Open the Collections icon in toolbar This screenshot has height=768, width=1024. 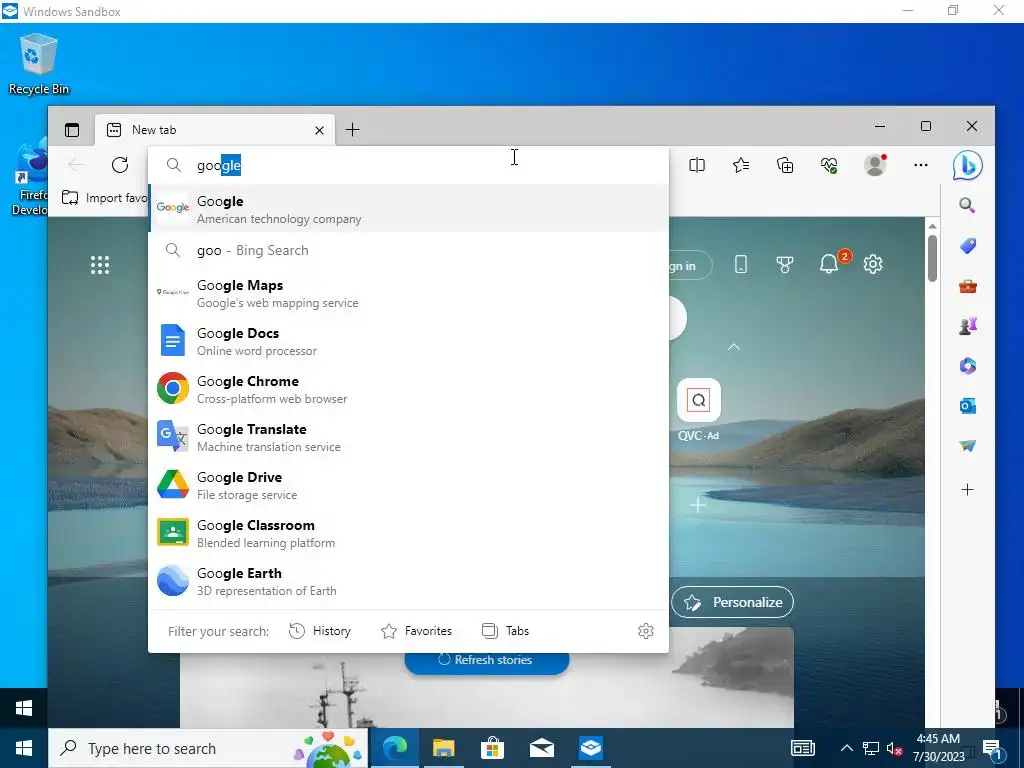pos(785,165)
